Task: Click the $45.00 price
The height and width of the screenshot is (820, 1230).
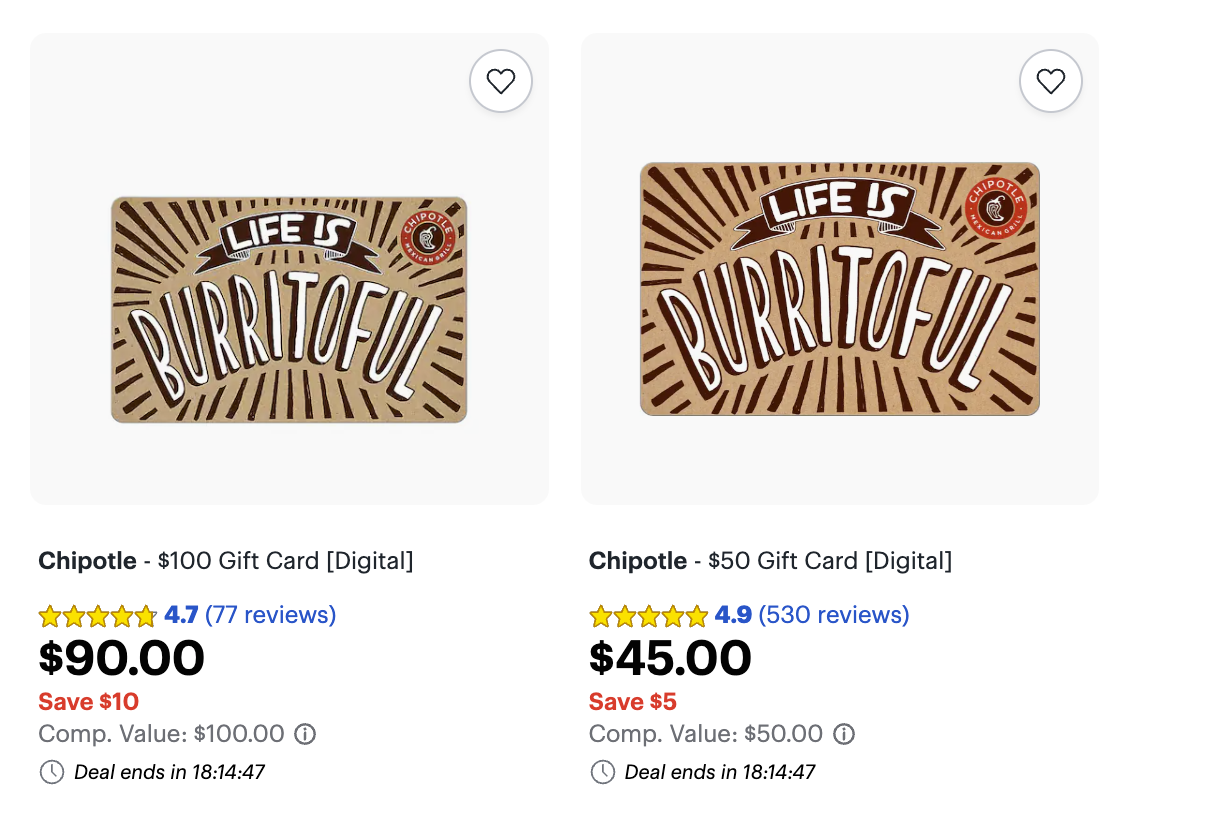Action: 670,658
